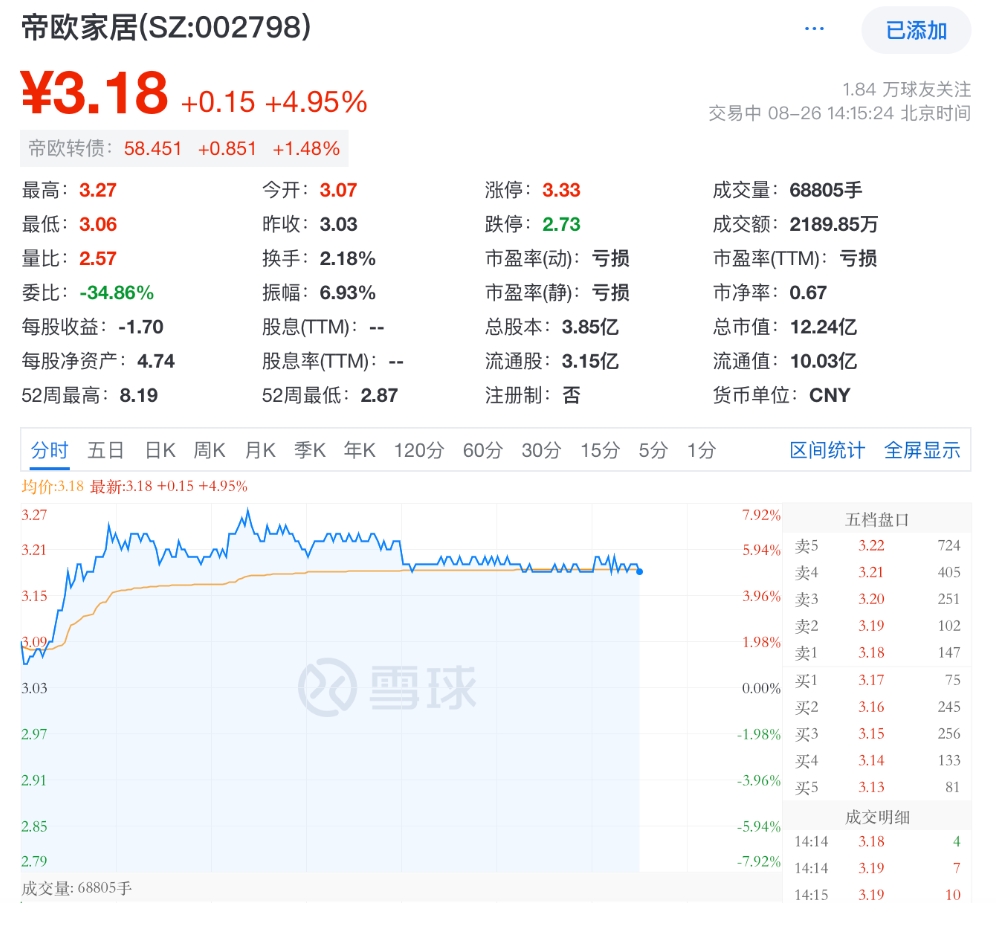Select the 卖5 order row at 3.22

coord(877,546)
